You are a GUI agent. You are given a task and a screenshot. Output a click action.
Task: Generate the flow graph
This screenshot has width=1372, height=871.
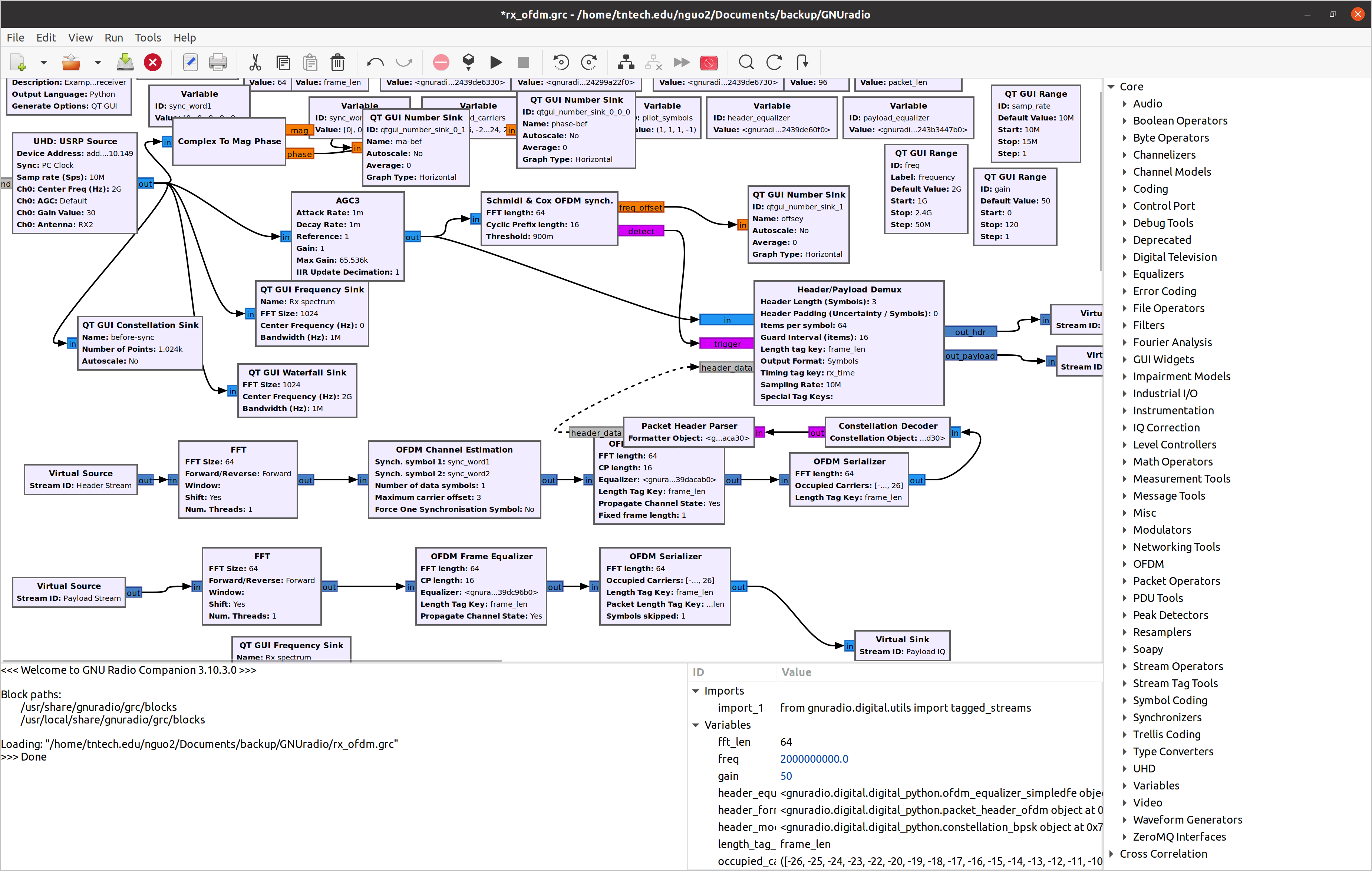point(468,62)
